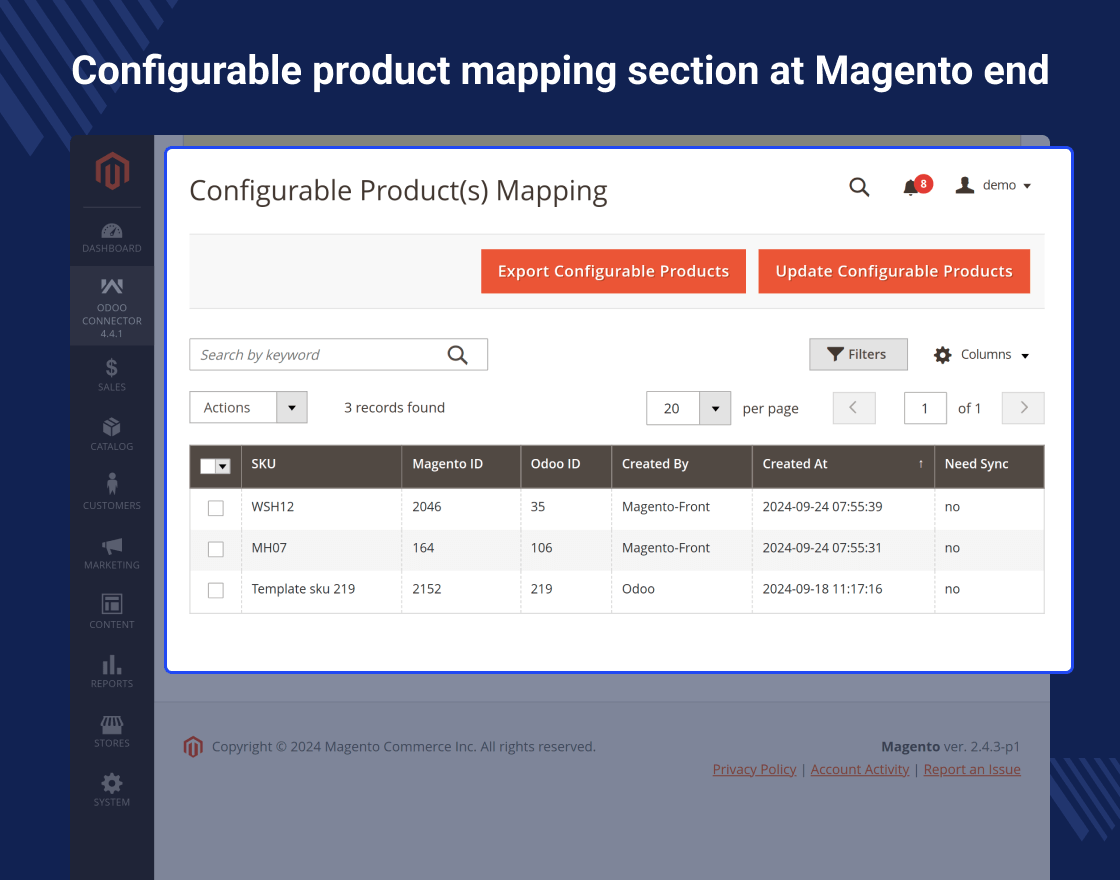1120x880 pixels.
Task: Sort by SKU column header
Action: 321,466
